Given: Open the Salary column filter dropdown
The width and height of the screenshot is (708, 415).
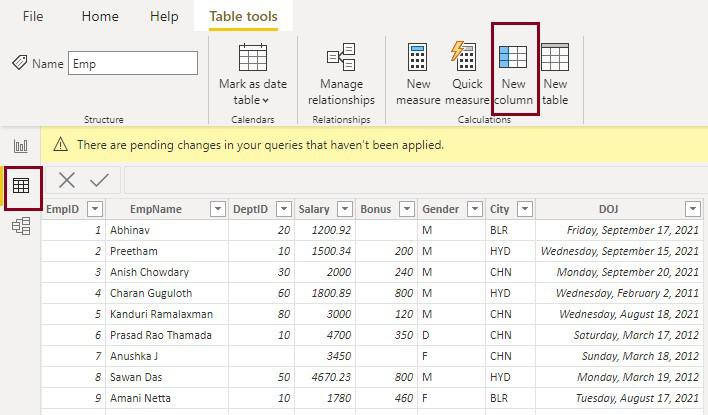Looking at the screenshot, I should [x=345, y=209].
